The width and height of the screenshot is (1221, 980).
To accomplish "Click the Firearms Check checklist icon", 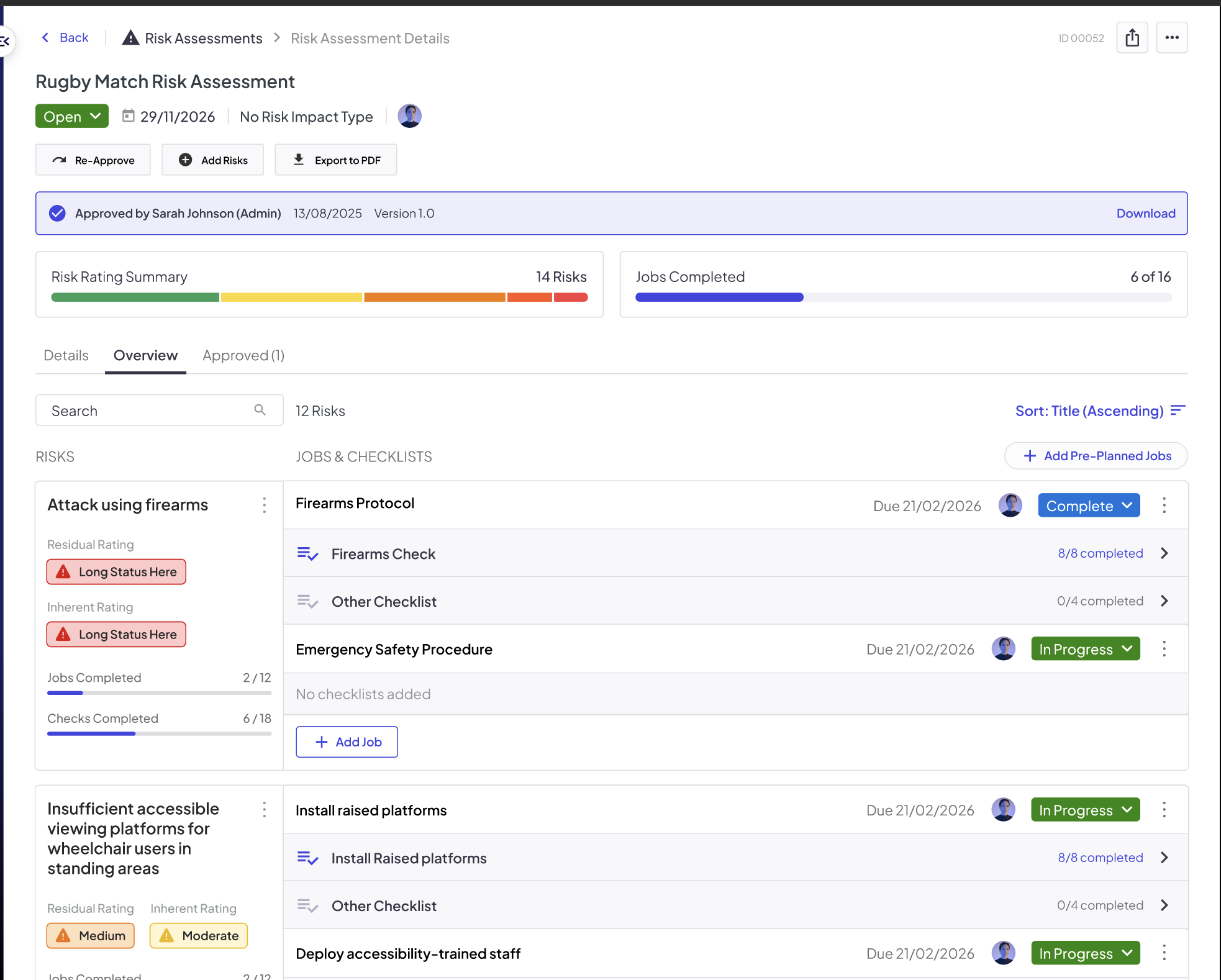I will [x=307, y=553].
